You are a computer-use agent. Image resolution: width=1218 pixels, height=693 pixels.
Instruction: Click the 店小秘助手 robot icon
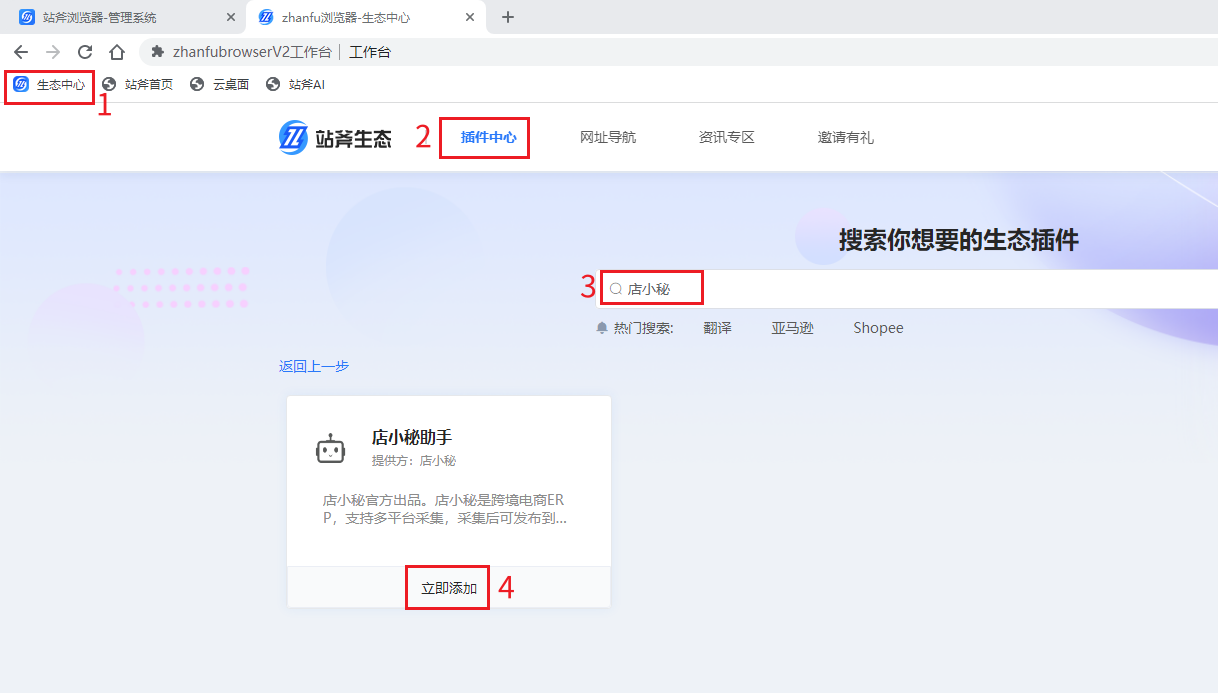coord(331,449)
